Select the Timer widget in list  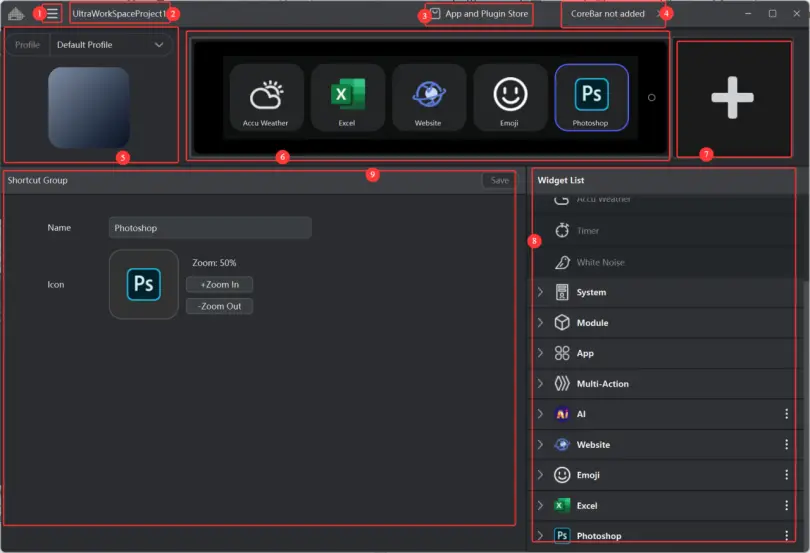[x=664, y=231]
